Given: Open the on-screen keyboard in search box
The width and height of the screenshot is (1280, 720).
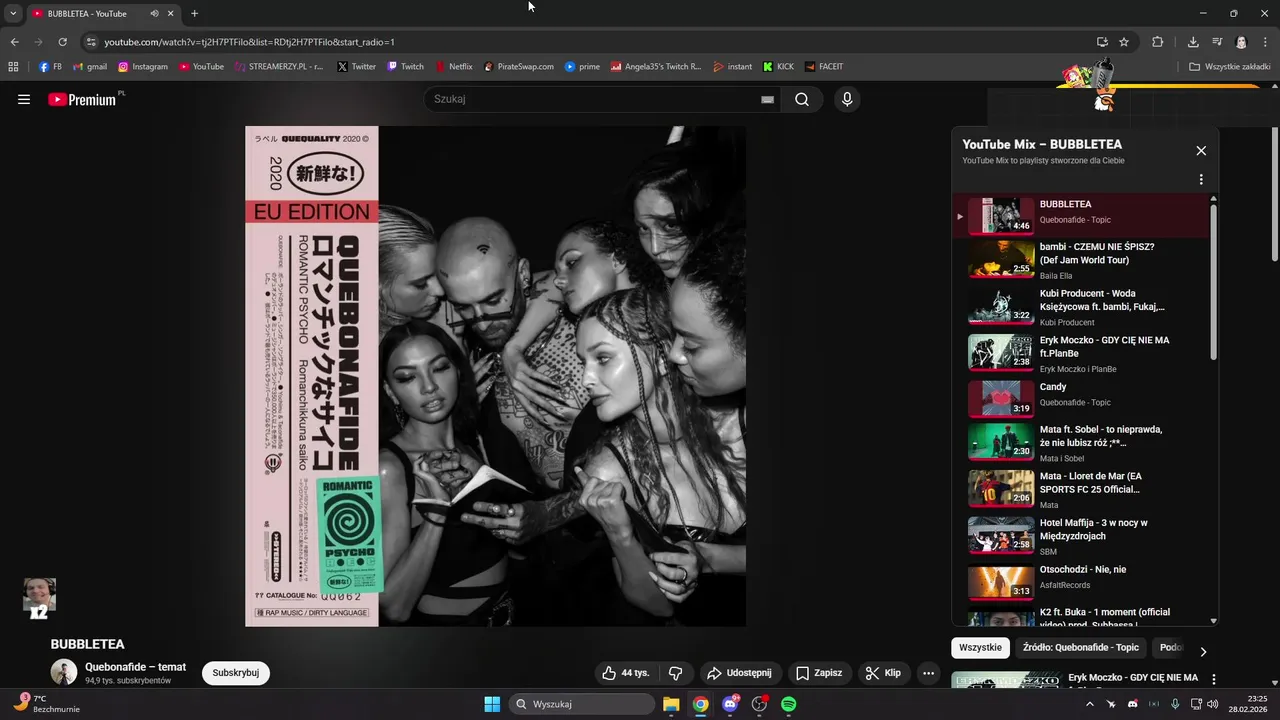Looking at the screenshot, I should click(x=767, y=99).
